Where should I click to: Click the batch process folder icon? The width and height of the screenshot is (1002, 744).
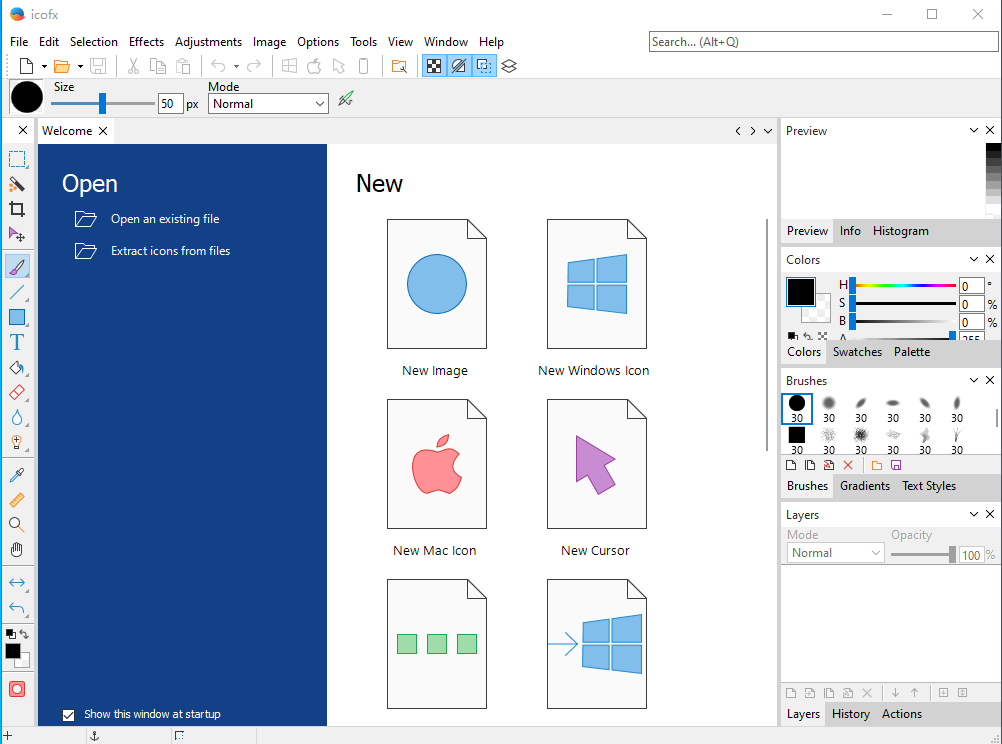tap(399, 66)
